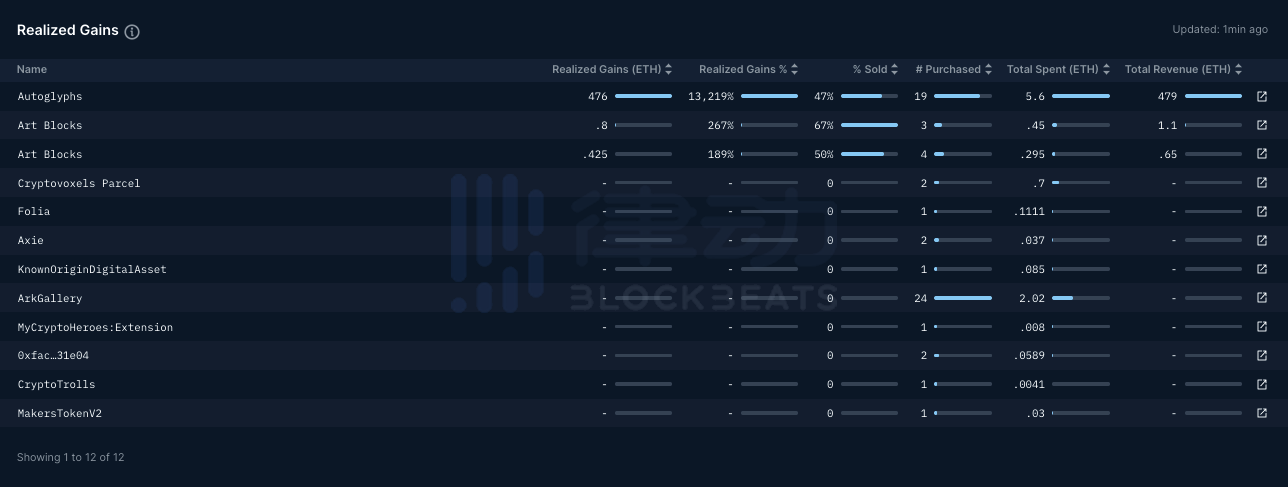Screen dimensions: 1288x487
Task: Sort by Total Revenue (ETH) column
Action: click(x=1238, y=70)
